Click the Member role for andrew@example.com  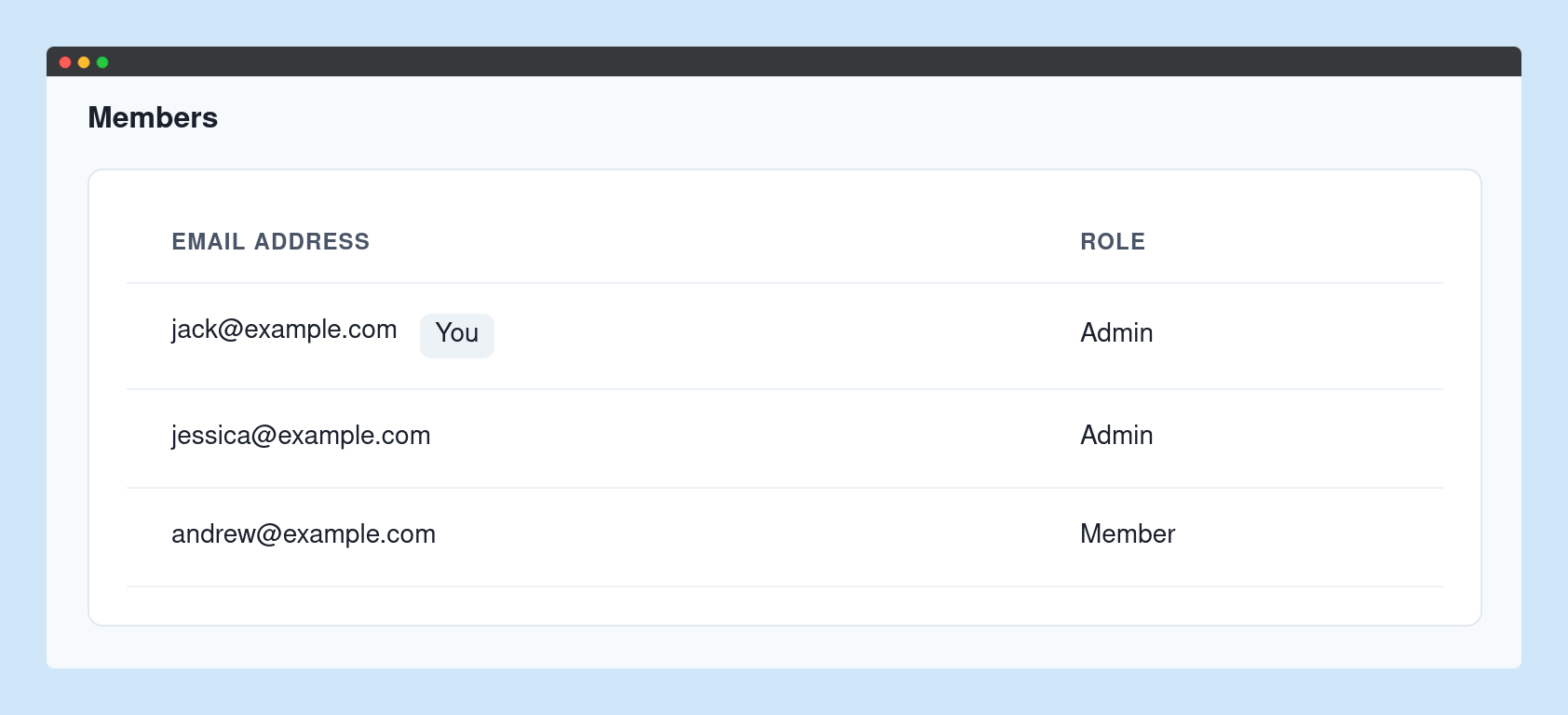(1128, 534)
